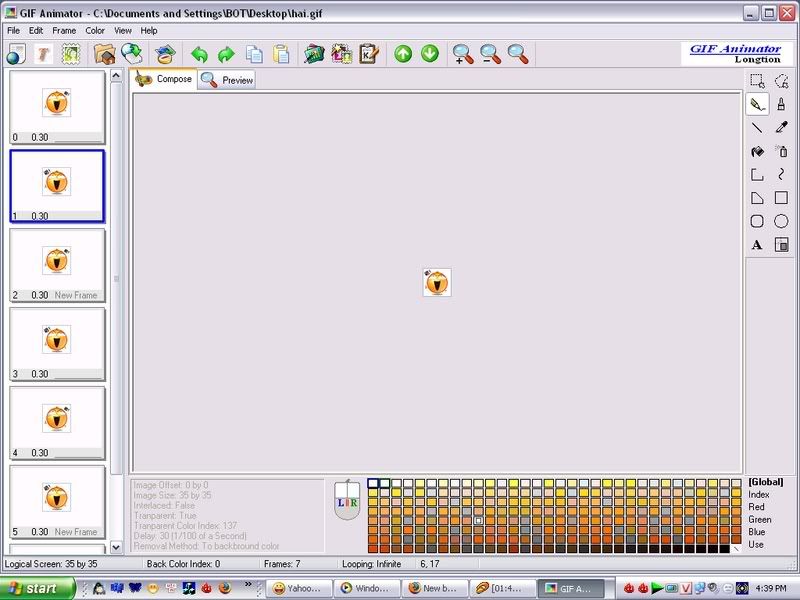Select the straight line tool

click(757, 128)
